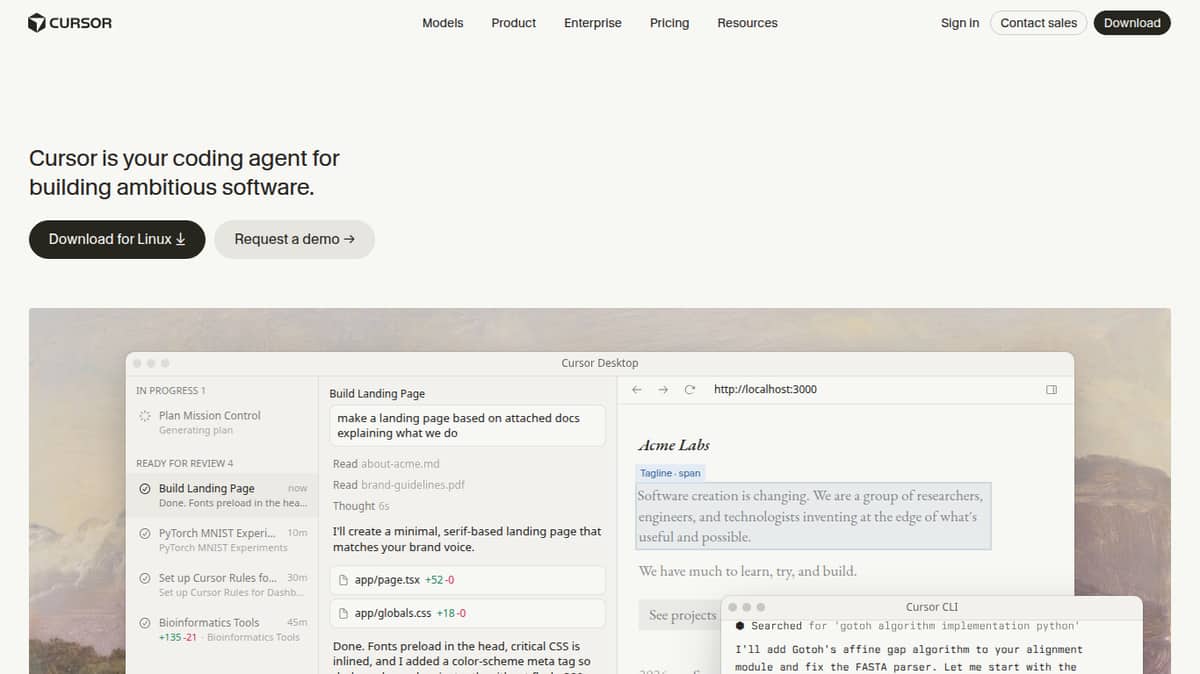
Task: Click the Acme Labs heading in preview
Action: point(673,445)
